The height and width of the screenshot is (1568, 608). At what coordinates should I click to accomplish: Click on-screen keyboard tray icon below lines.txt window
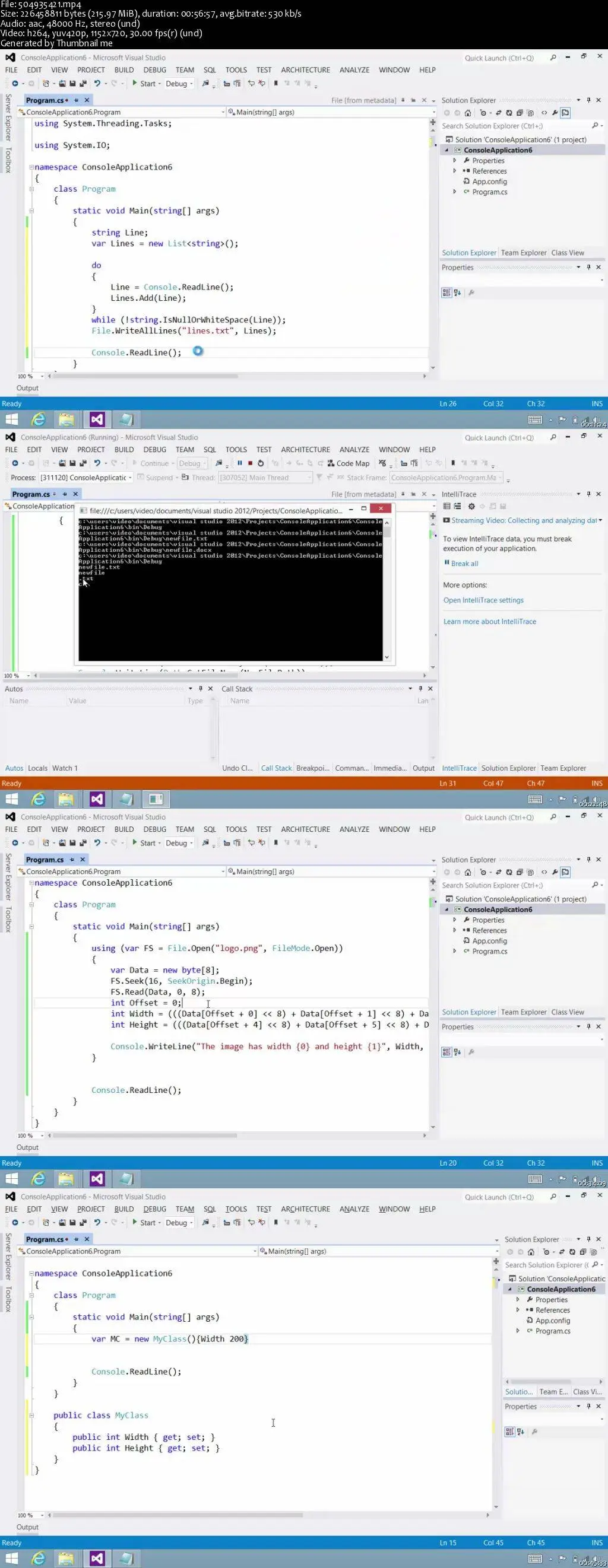(x=535, y=419)
